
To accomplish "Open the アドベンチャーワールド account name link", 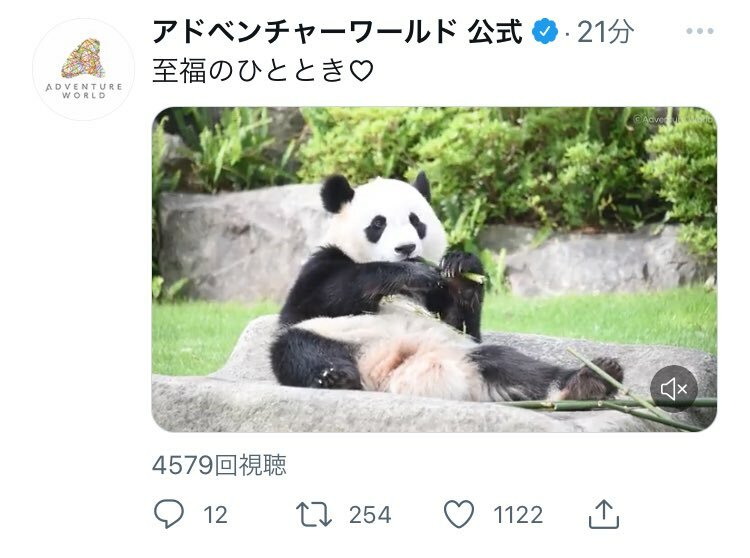I will pos(305,32).
